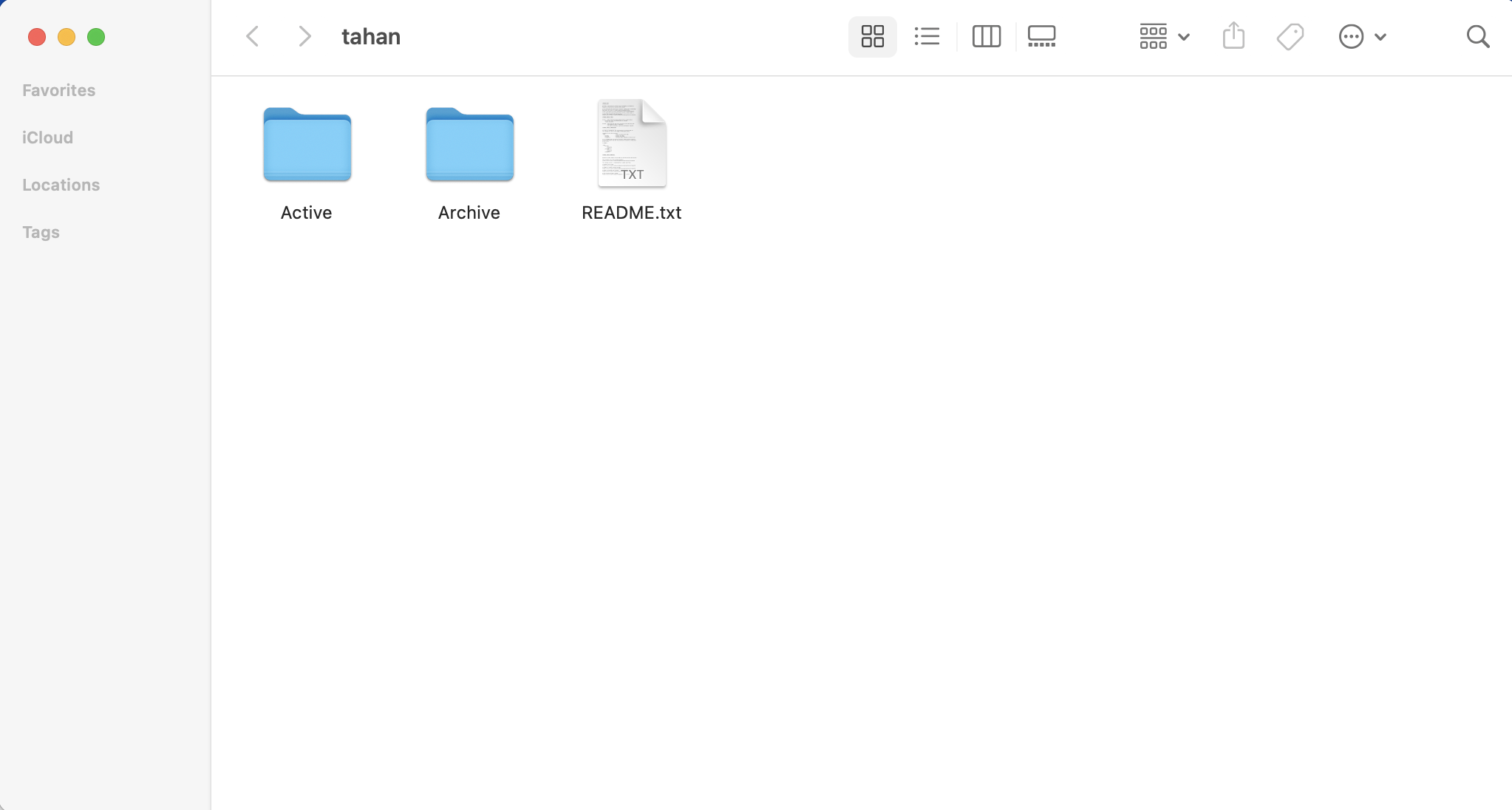
Task: Click the share button
Action: click(x=1234, y=36)
